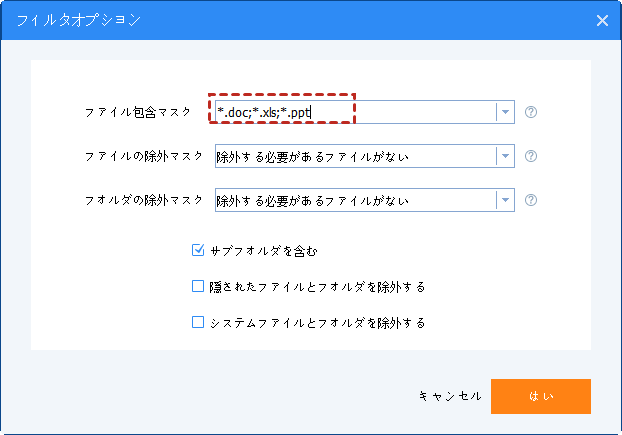Click the システムファイルとフォルダを除外する label

click(x=318, y=323)
